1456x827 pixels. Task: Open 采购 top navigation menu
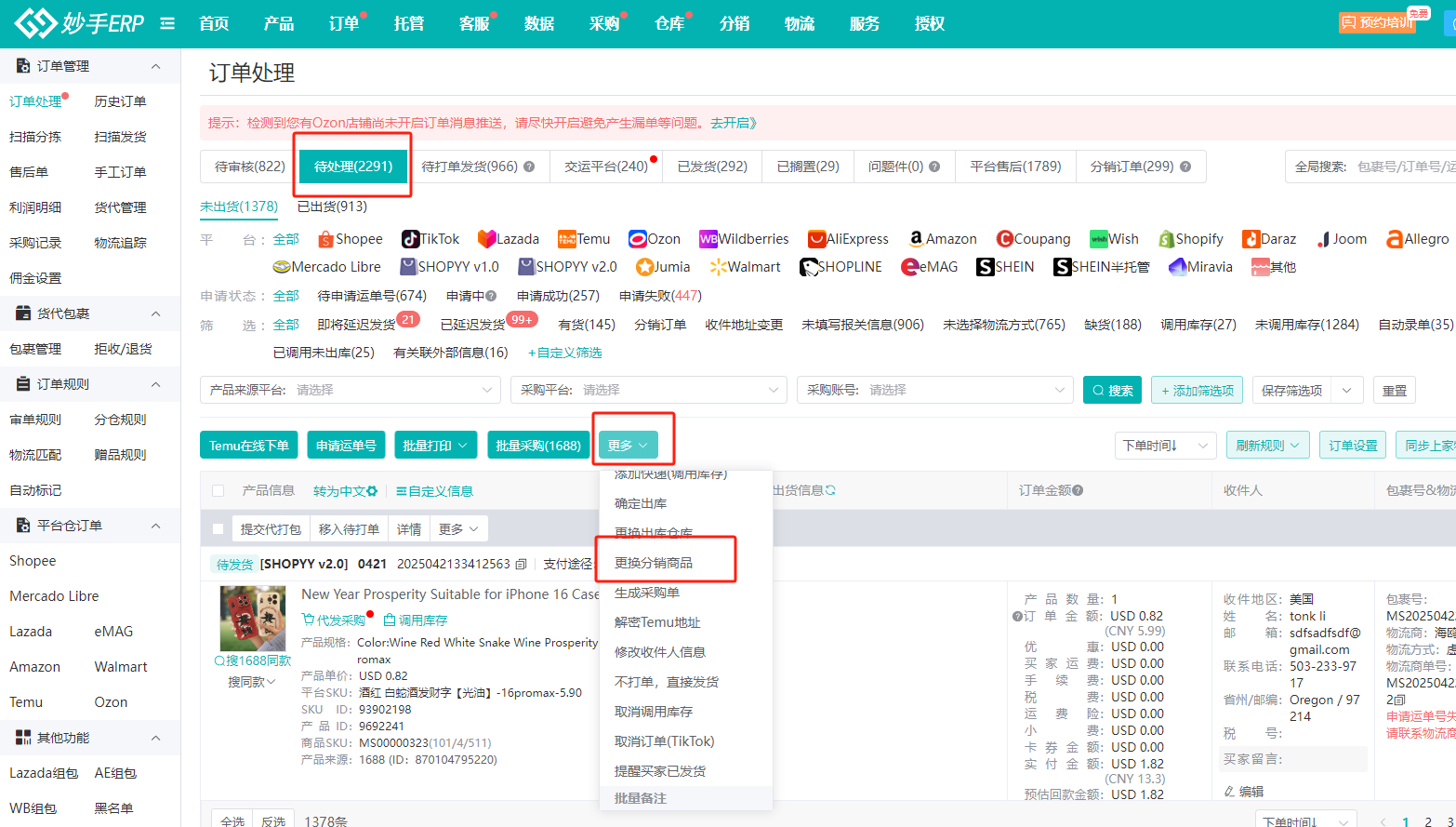(x=604, y=23)
